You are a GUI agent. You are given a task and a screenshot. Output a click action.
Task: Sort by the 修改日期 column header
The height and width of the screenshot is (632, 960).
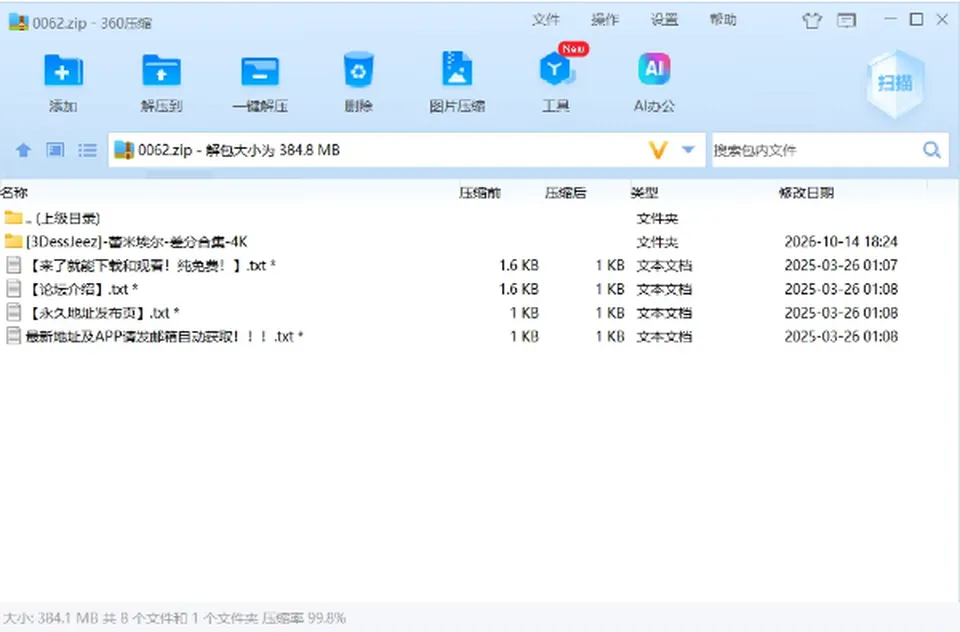806,193
